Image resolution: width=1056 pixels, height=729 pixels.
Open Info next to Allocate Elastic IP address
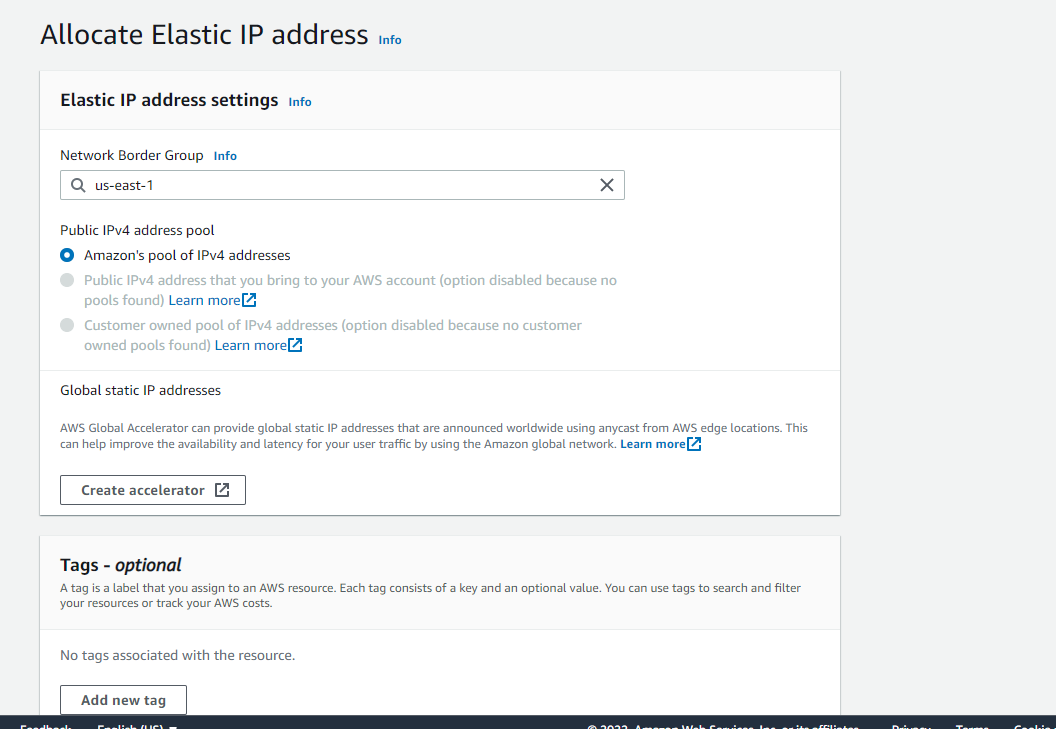(390, 40)
